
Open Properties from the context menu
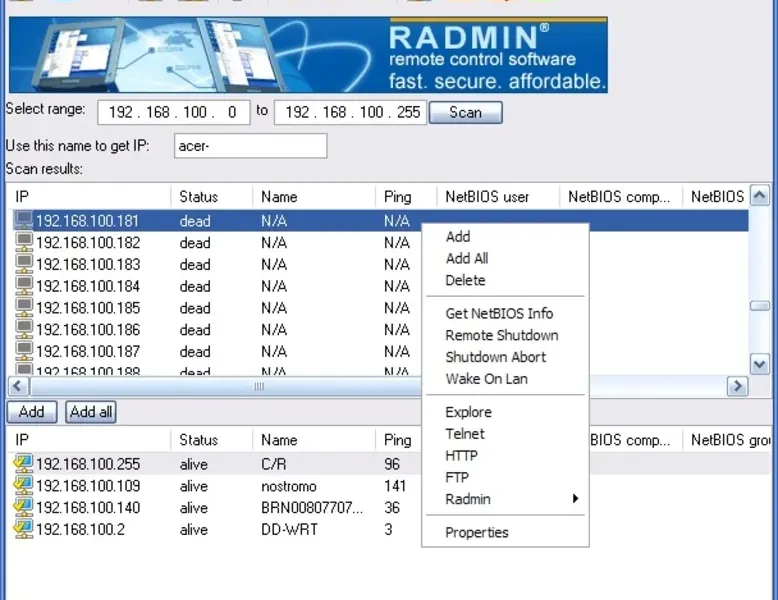coord(505,533)
